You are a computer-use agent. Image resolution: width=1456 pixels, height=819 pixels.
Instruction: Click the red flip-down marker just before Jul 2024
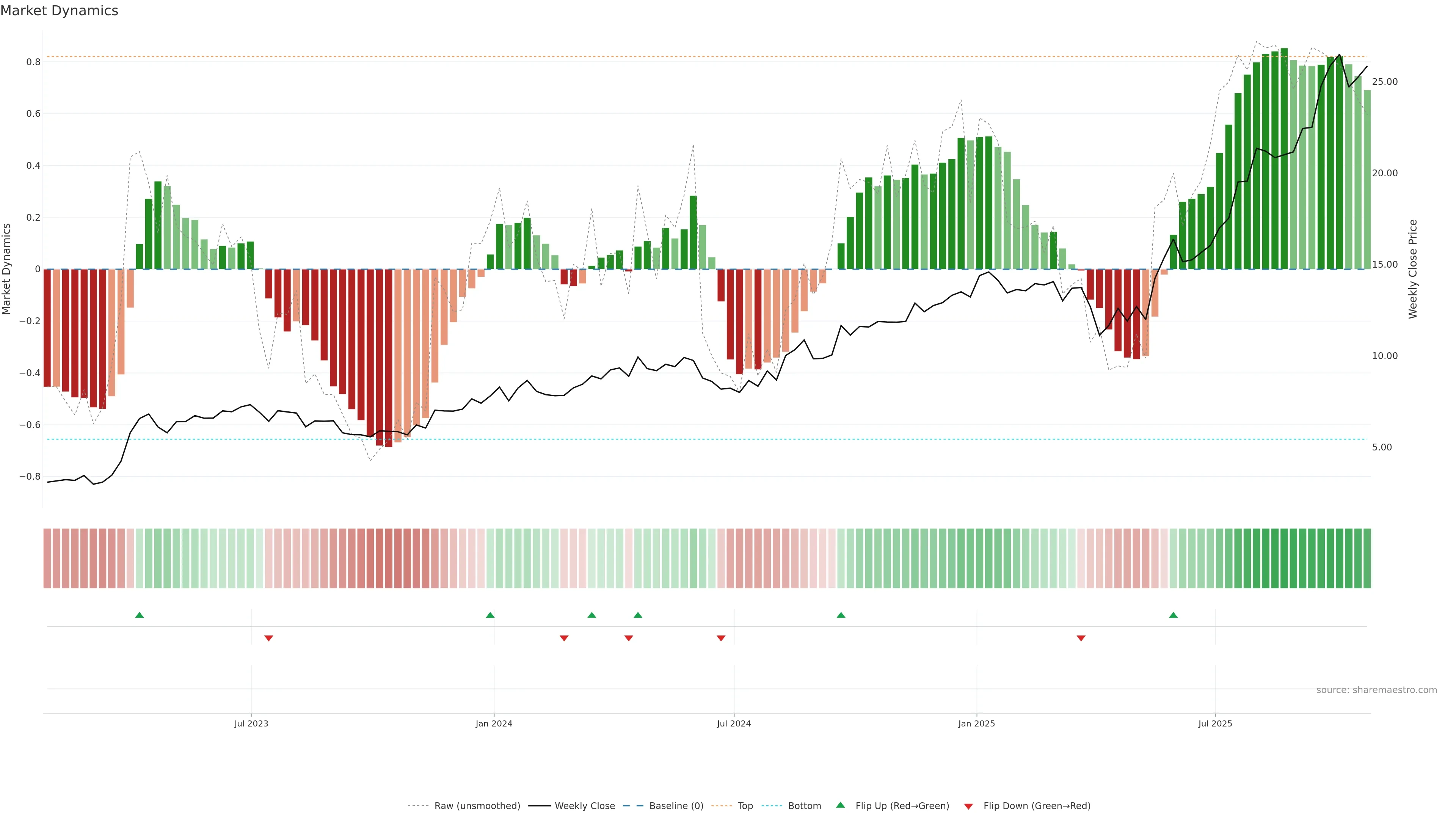point(721,638)
